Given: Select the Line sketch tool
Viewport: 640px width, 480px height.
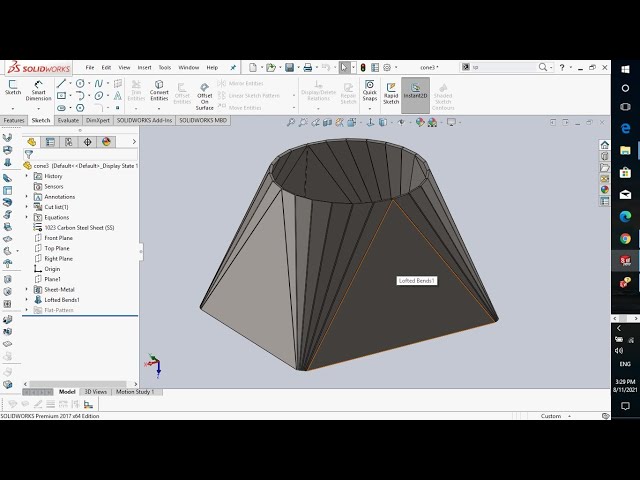Looking at the screenshot, I should pyautogui.click(x=61, y=83).
